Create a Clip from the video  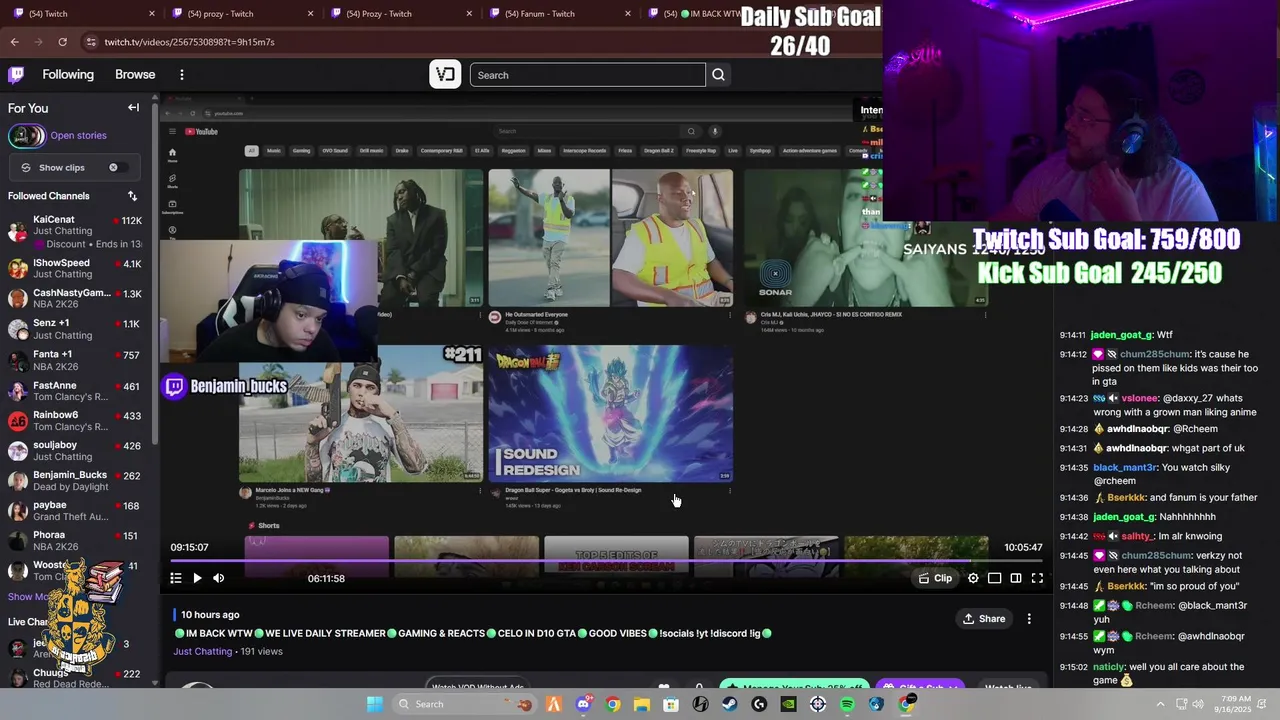click(x=935, y=578)
